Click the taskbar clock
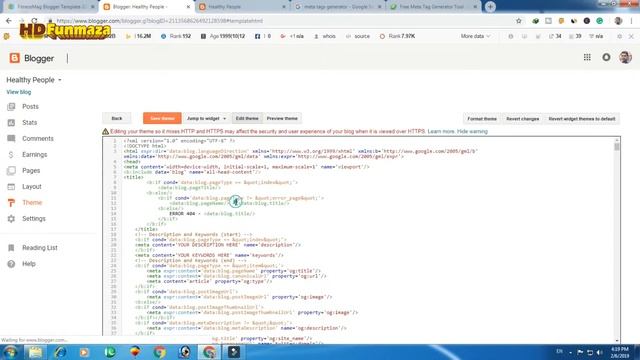 (x=620, y=352)
